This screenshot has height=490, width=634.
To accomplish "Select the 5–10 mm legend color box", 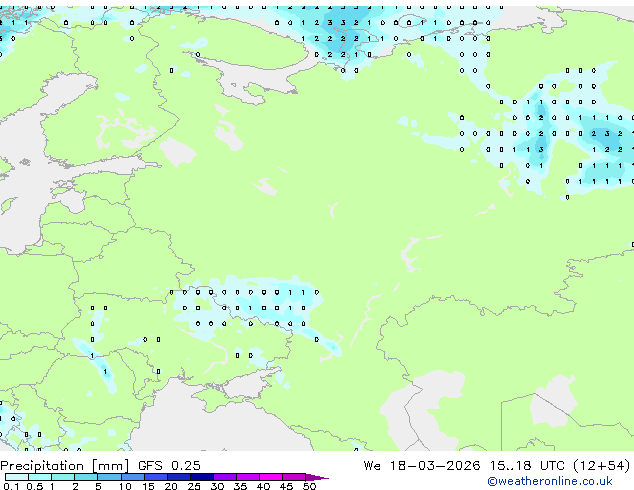I will click(x=109, y=477).
